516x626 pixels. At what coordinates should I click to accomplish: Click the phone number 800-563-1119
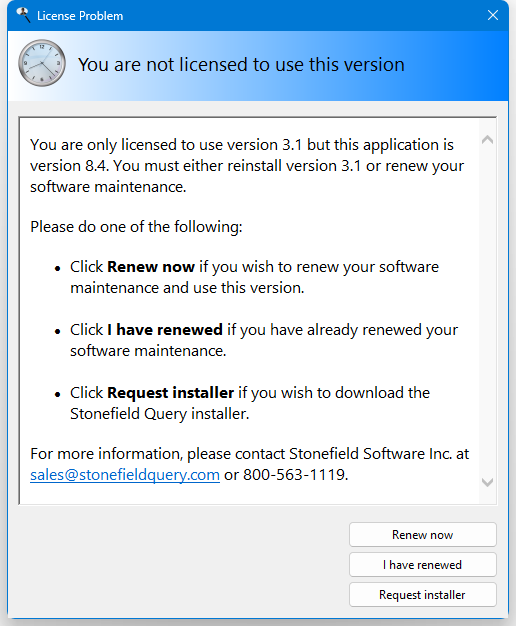coord(296,475)
